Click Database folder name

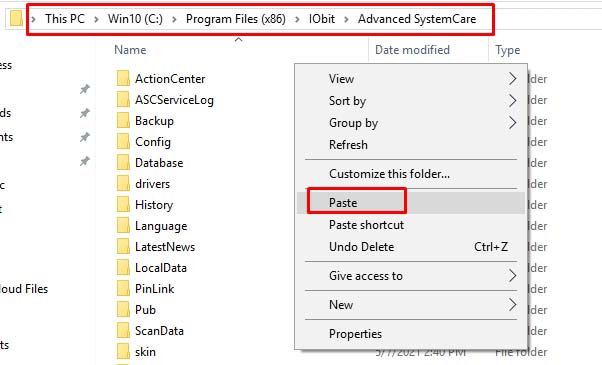tap(159, 163)
